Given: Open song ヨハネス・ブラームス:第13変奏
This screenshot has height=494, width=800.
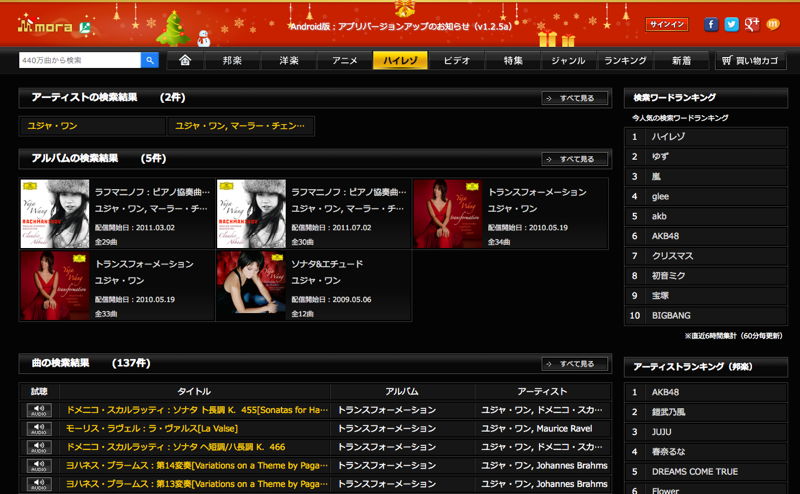Looking at the screenshot, I should [x=197, y=484].
